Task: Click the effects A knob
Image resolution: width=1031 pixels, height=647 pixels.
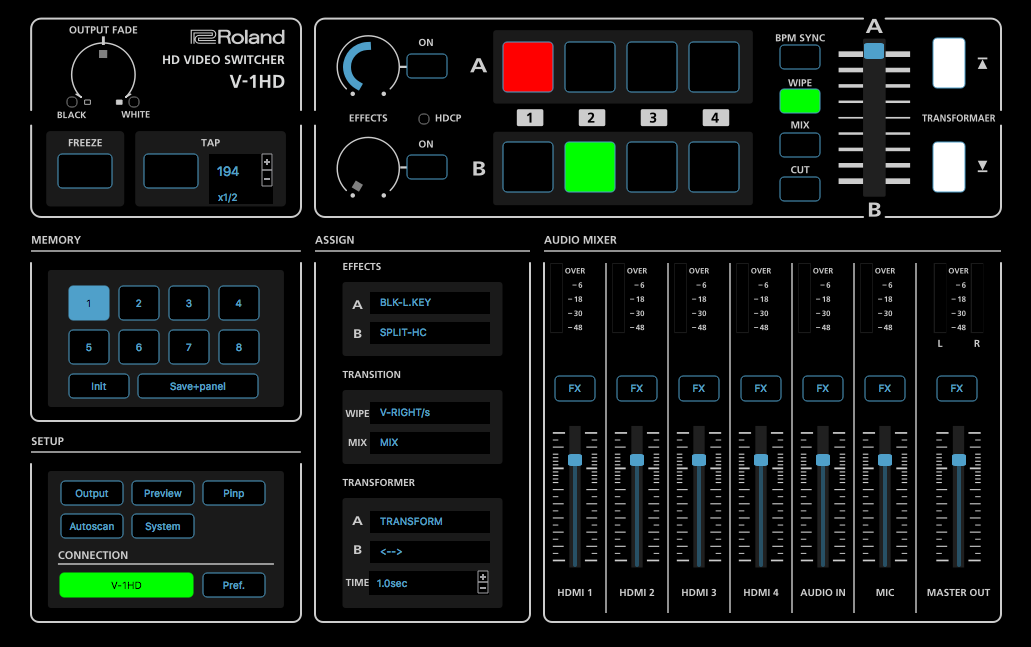Action: coord(368,66)
